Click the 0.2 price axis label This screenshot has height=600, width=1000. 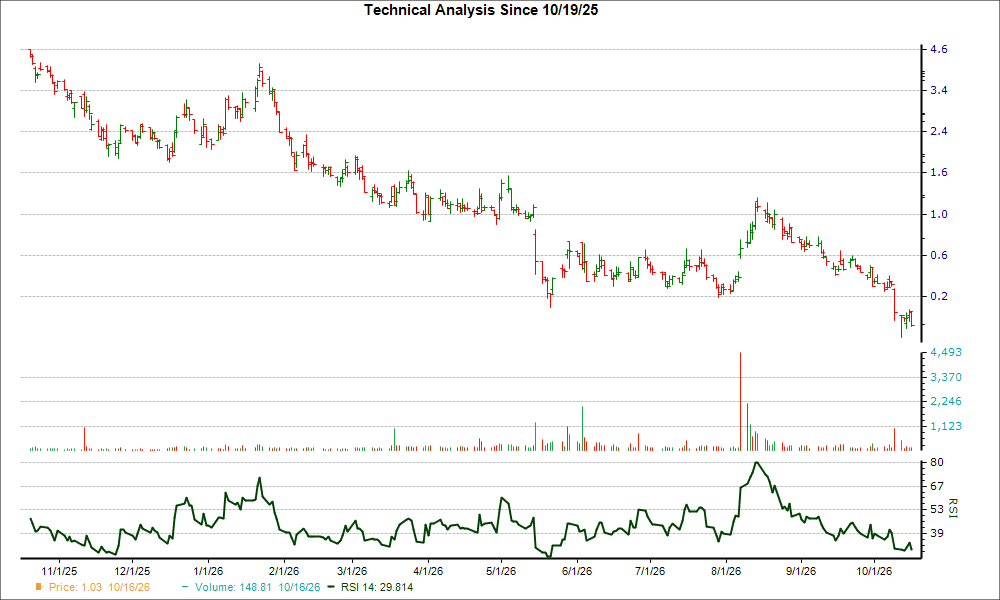click(939, 296)
